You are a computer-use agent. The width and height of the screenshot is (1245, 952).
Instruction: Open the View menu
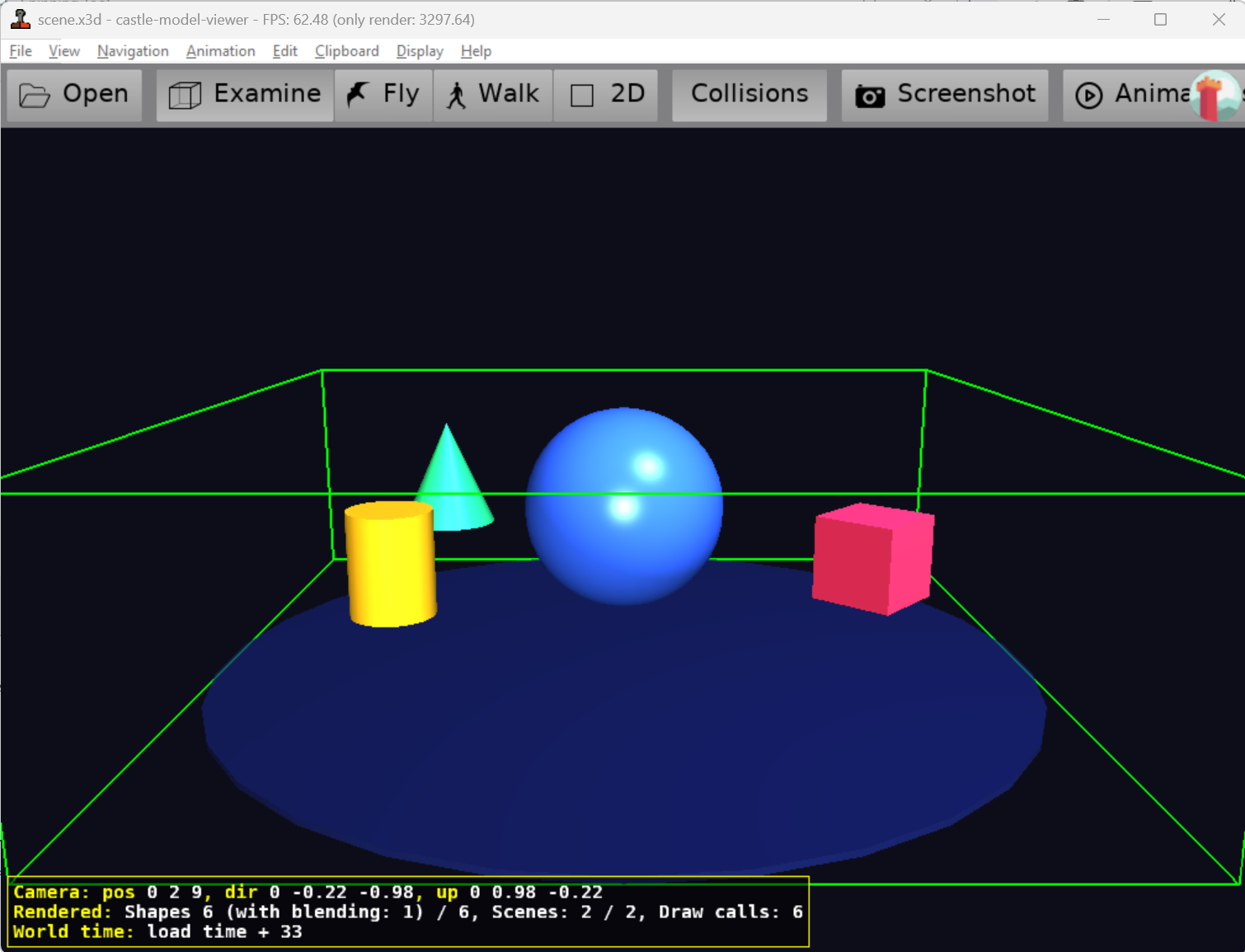click(x=63, y=51)
